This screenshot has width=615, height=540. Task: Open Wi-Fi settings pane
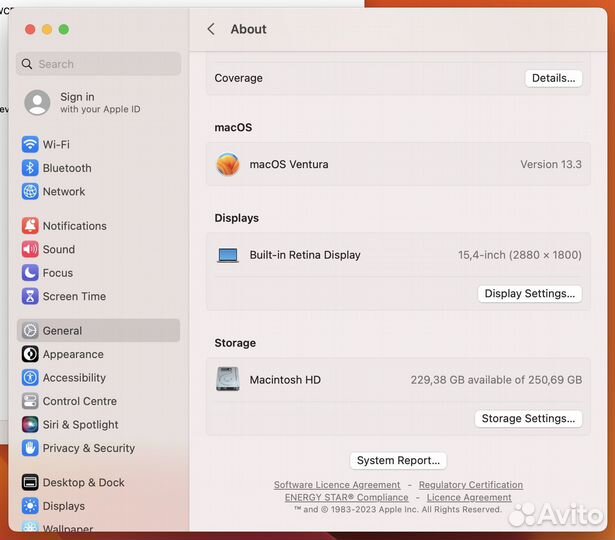point(98,144)
